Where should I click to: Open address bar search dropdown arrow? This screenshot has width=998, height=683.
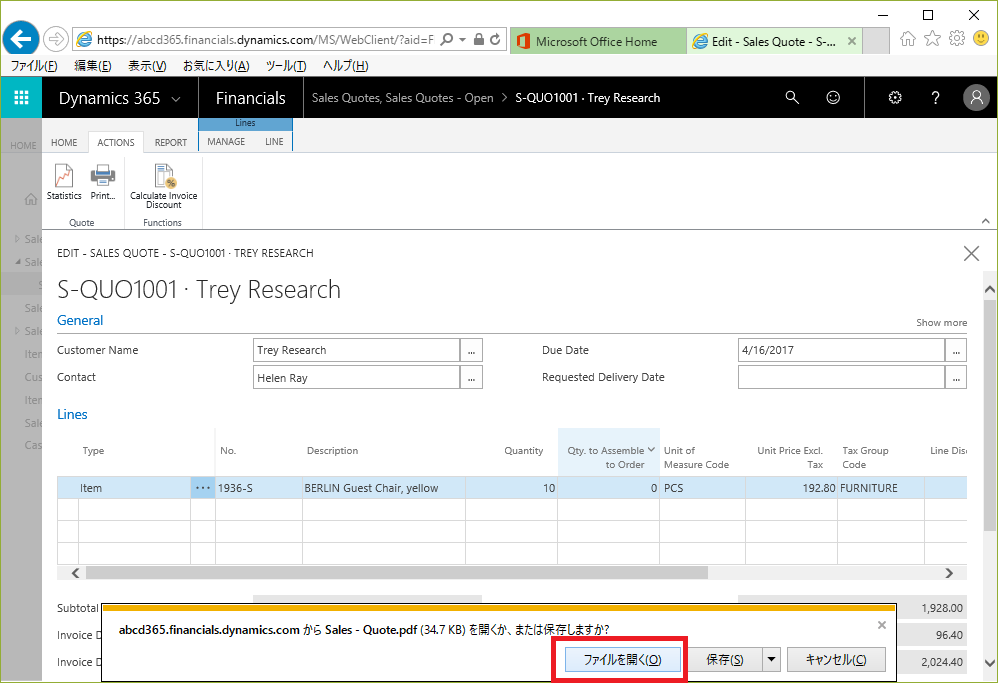tap(463, 39)
